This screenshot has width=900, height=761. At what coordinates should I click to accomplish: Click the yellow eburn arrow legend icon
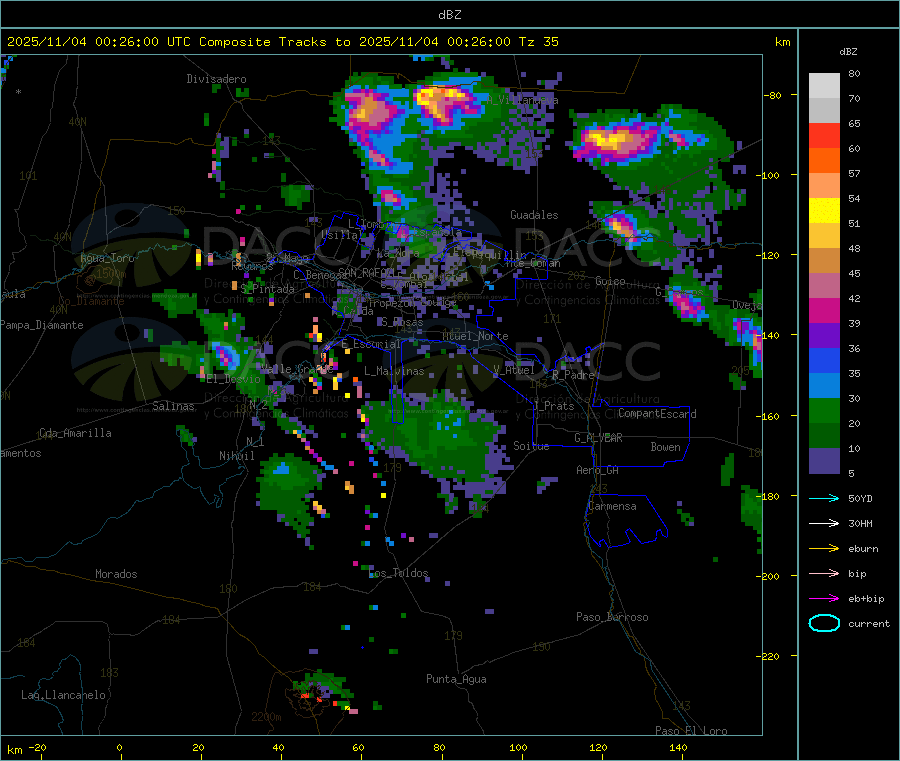[824, 549]
